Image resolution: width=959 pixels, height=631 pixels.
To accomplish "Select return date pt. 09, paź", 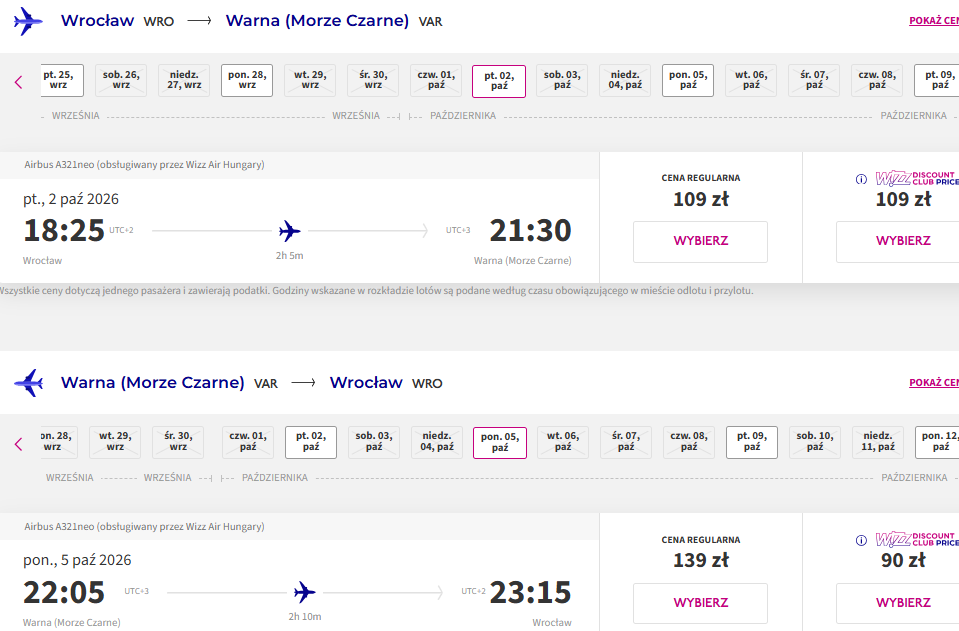I will 752,442.
